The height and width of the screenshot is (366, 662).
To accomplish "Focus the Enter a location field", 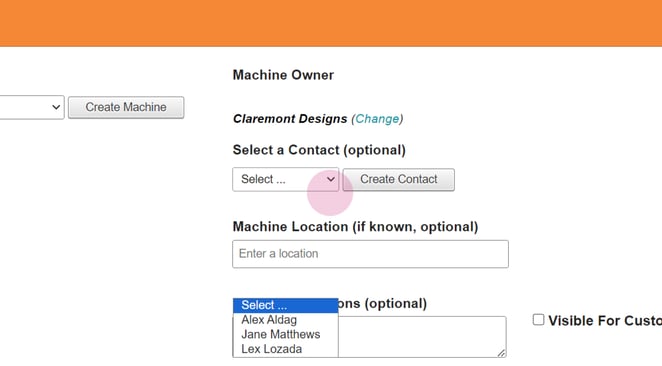I will click(370, 254).
